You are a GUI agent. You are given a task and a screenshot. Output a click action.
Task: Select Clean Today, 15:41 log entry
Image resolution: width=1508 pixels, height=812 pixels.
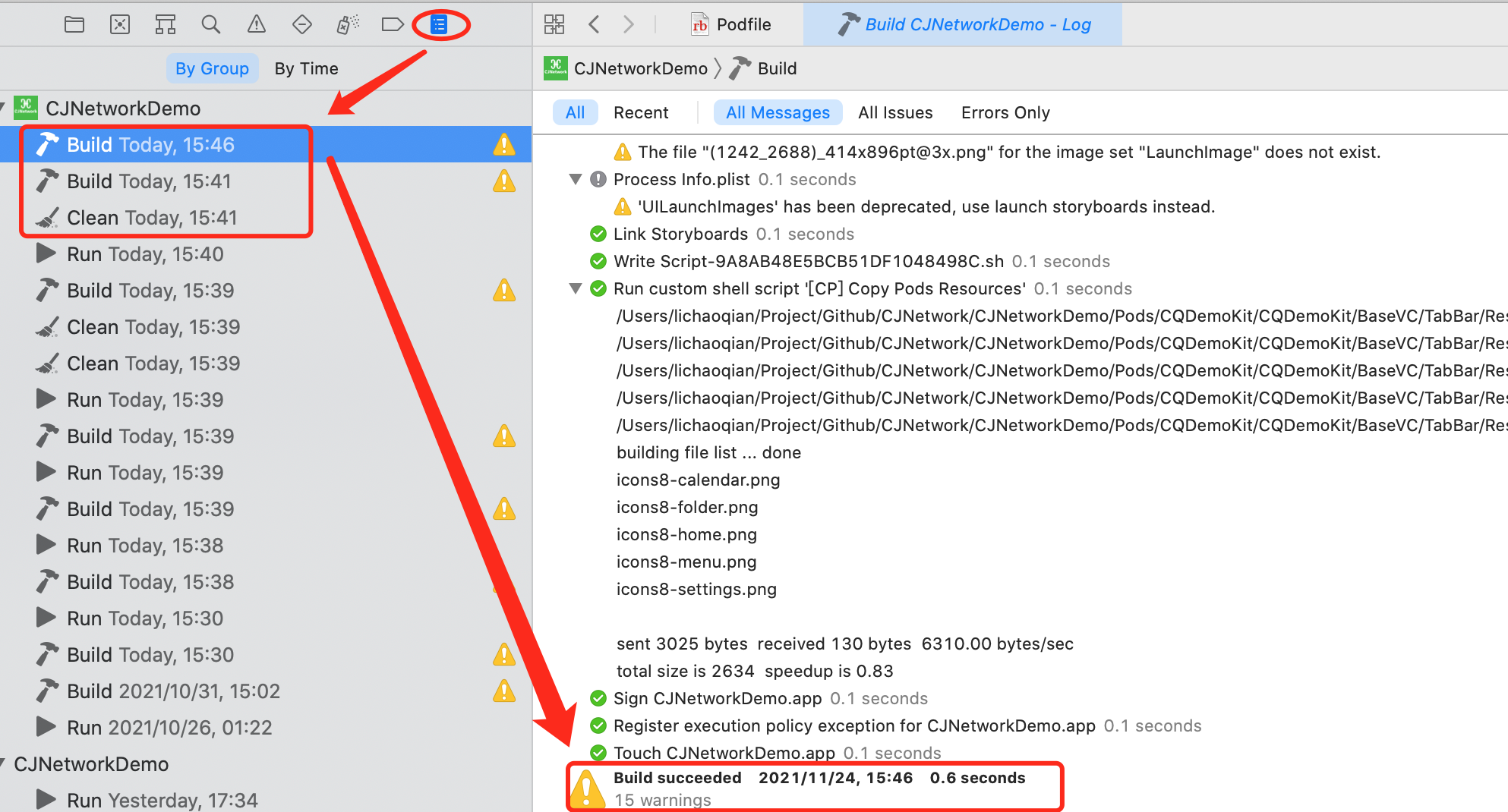[x=266, y=217]
